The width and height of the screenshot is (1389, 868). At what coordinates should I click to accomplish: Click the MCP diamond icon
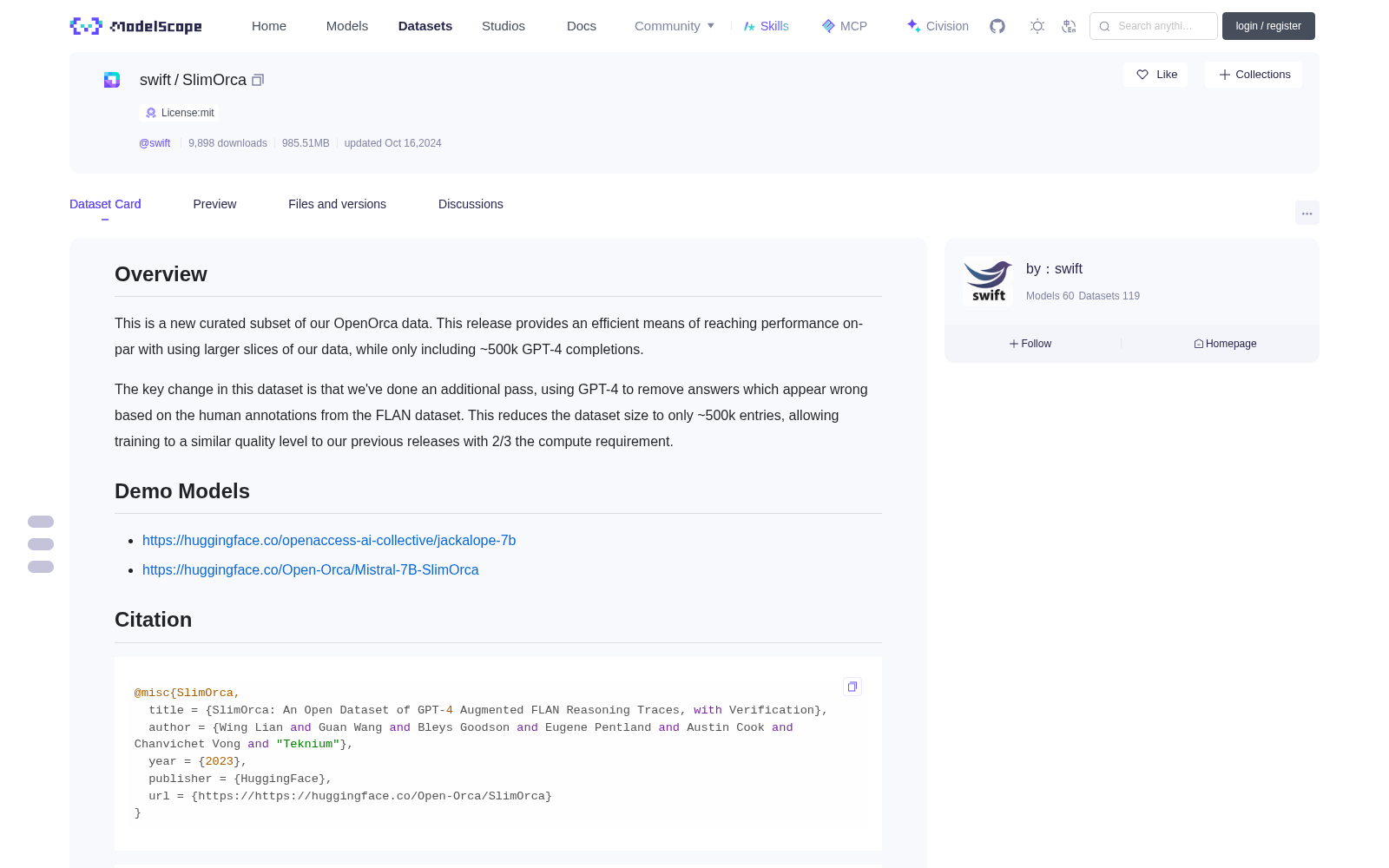828,26
